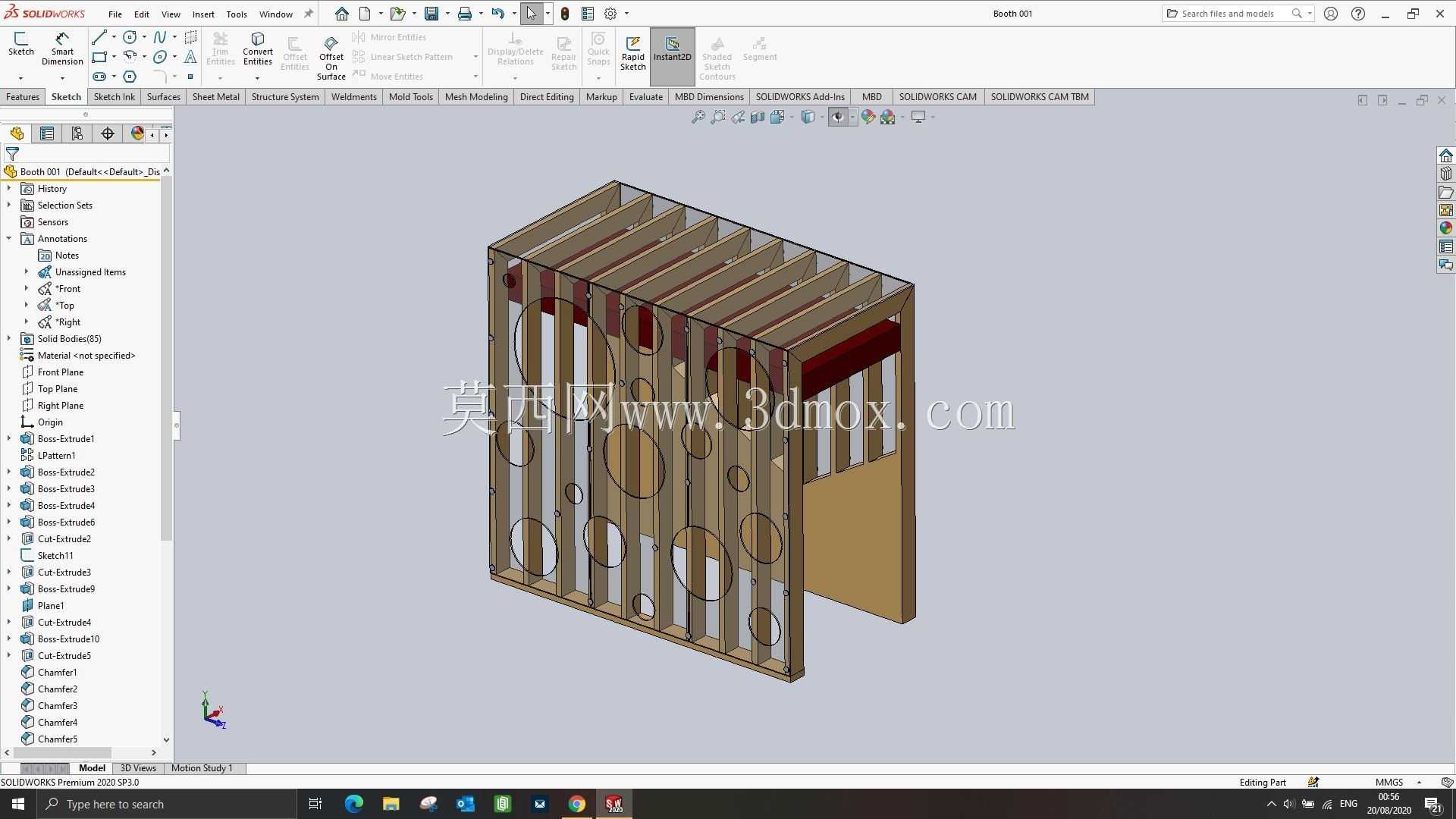The height and width of the screenshot is (819, 1456).
Task: Click the Search files and models field
Action: point(1238,14)
